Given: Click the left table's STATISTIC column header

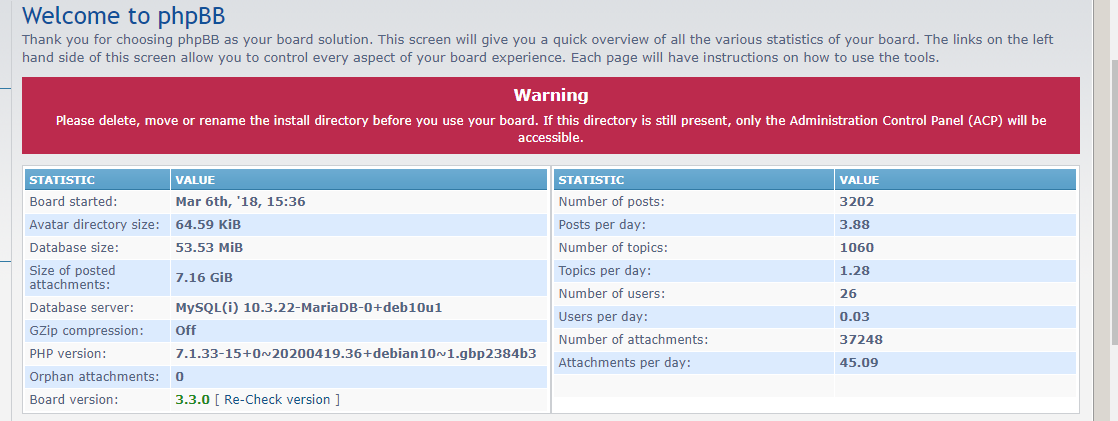Looking at the screenshot, I should [62, 180].
